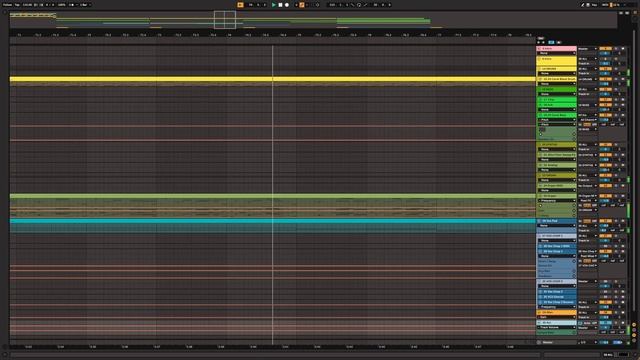Click the pink track's volume field

point(606,53)
